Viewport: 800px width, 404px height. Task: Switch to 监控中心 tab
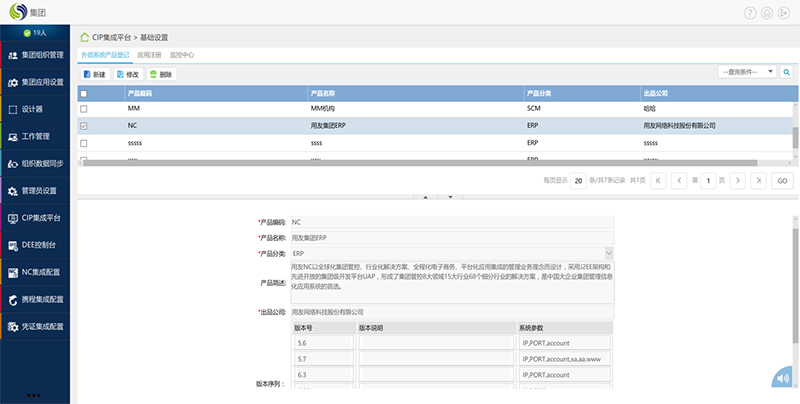click(182, 55)
